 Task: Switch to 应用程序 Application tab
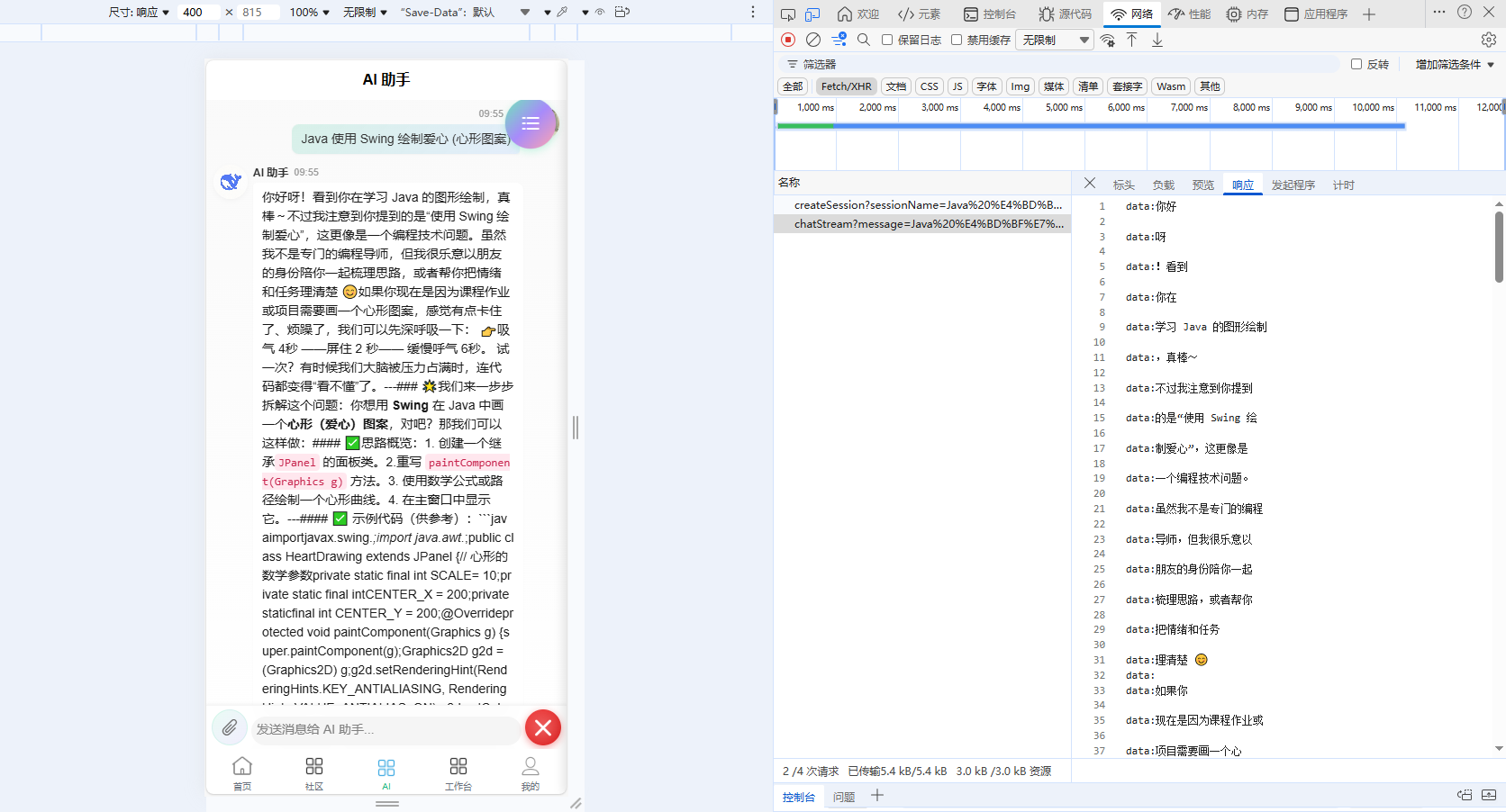tap(1316, 14)
